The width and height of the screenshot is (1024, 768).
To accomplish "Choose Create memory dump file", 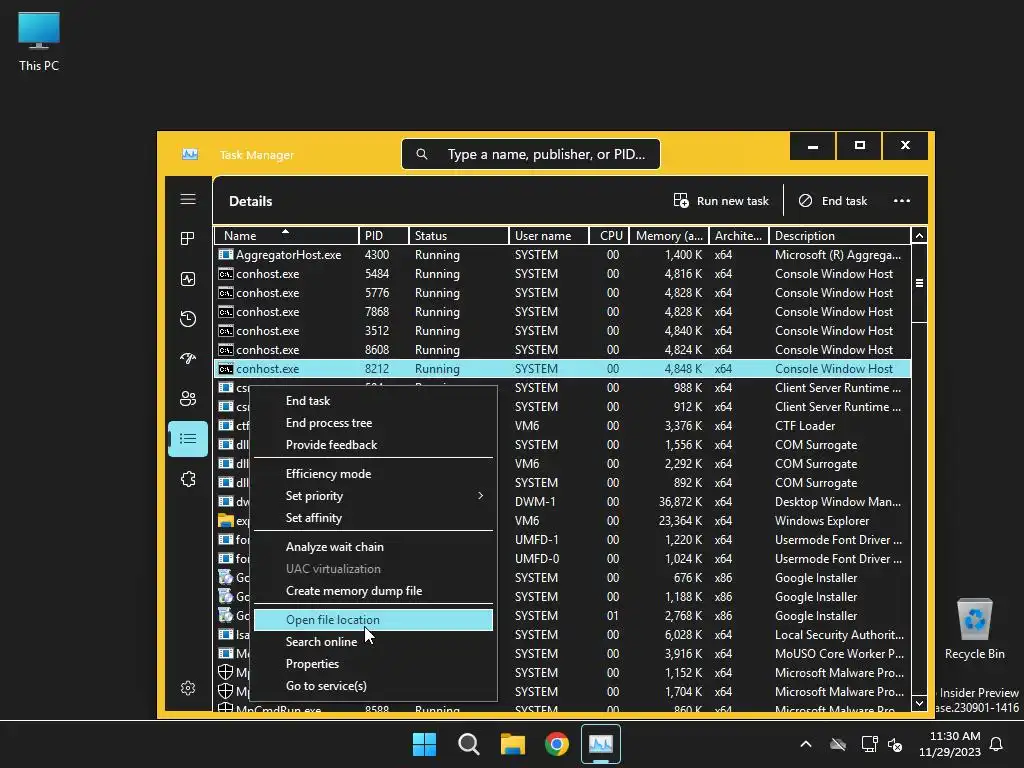I will click(354, 591).
